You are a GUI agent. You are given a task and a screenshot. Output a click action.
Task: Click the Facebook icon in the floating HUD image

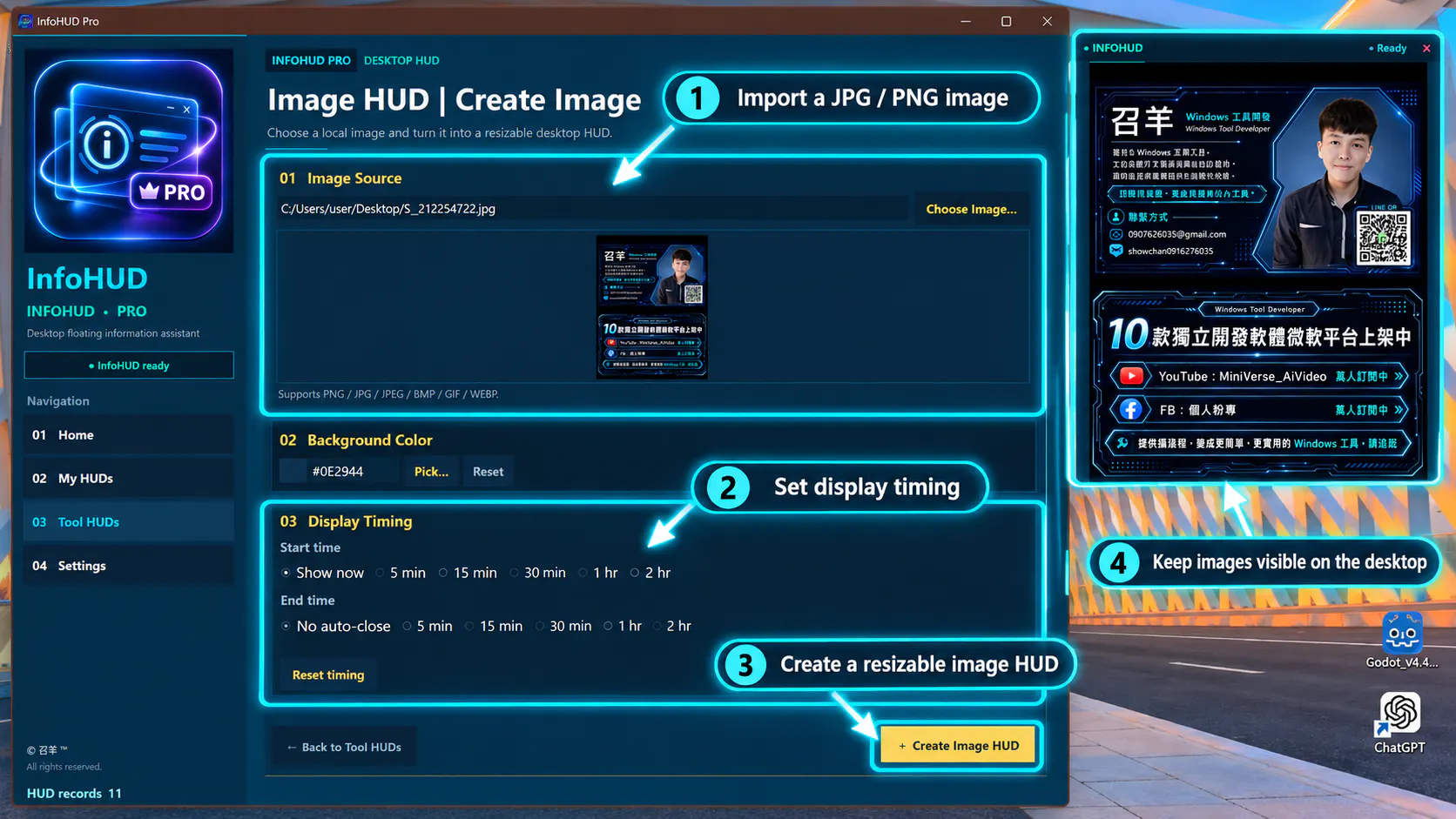tap(1131, 409)
